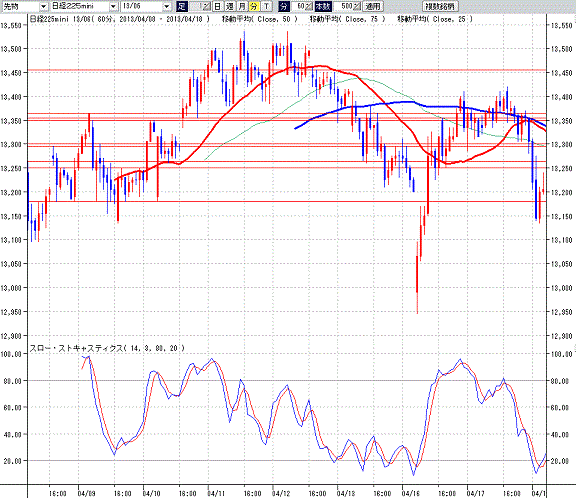Viewport: 576px width, 498px height.
Task: Select the 月 monthly timeframe button
Action: pyautogui.click(x=242, y=6)
